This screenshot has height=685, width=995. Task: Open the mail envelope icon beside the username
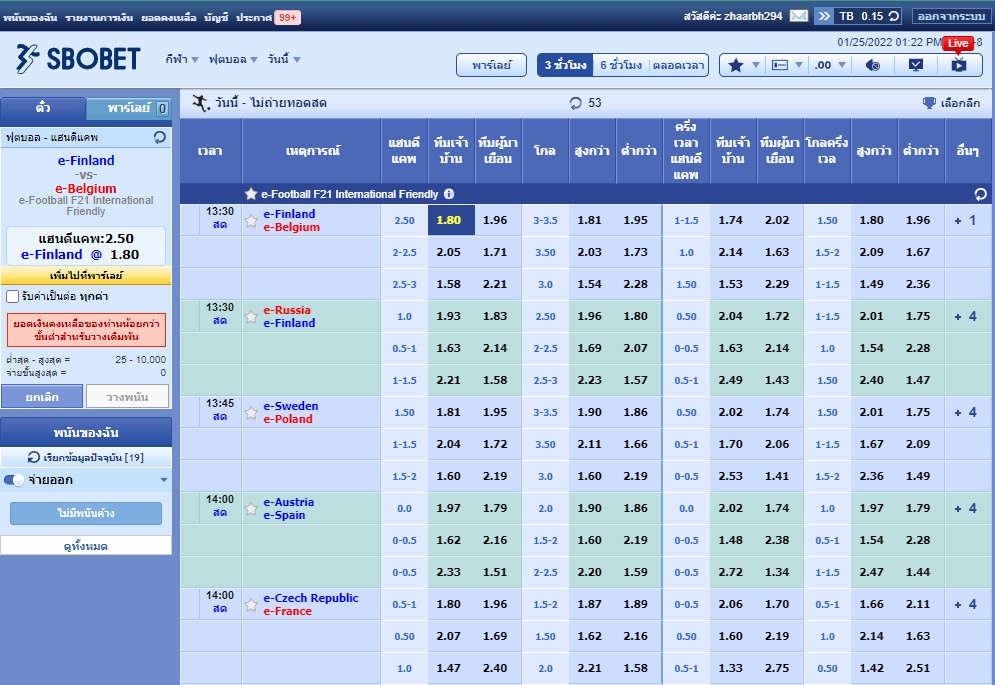tap(798, 16)
